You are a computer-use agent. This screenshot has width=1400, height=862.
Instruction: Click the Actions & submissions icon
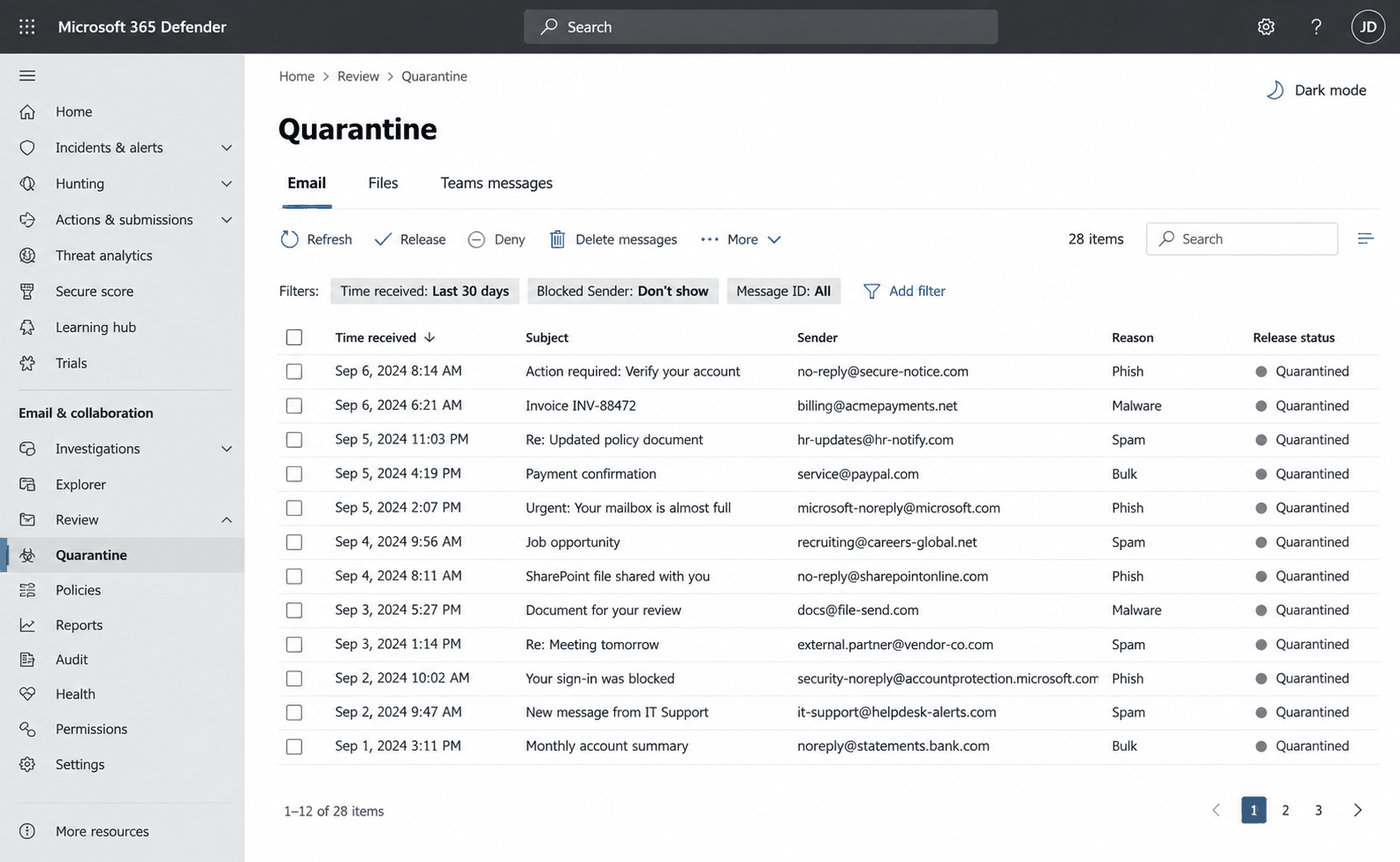point(27,220)
